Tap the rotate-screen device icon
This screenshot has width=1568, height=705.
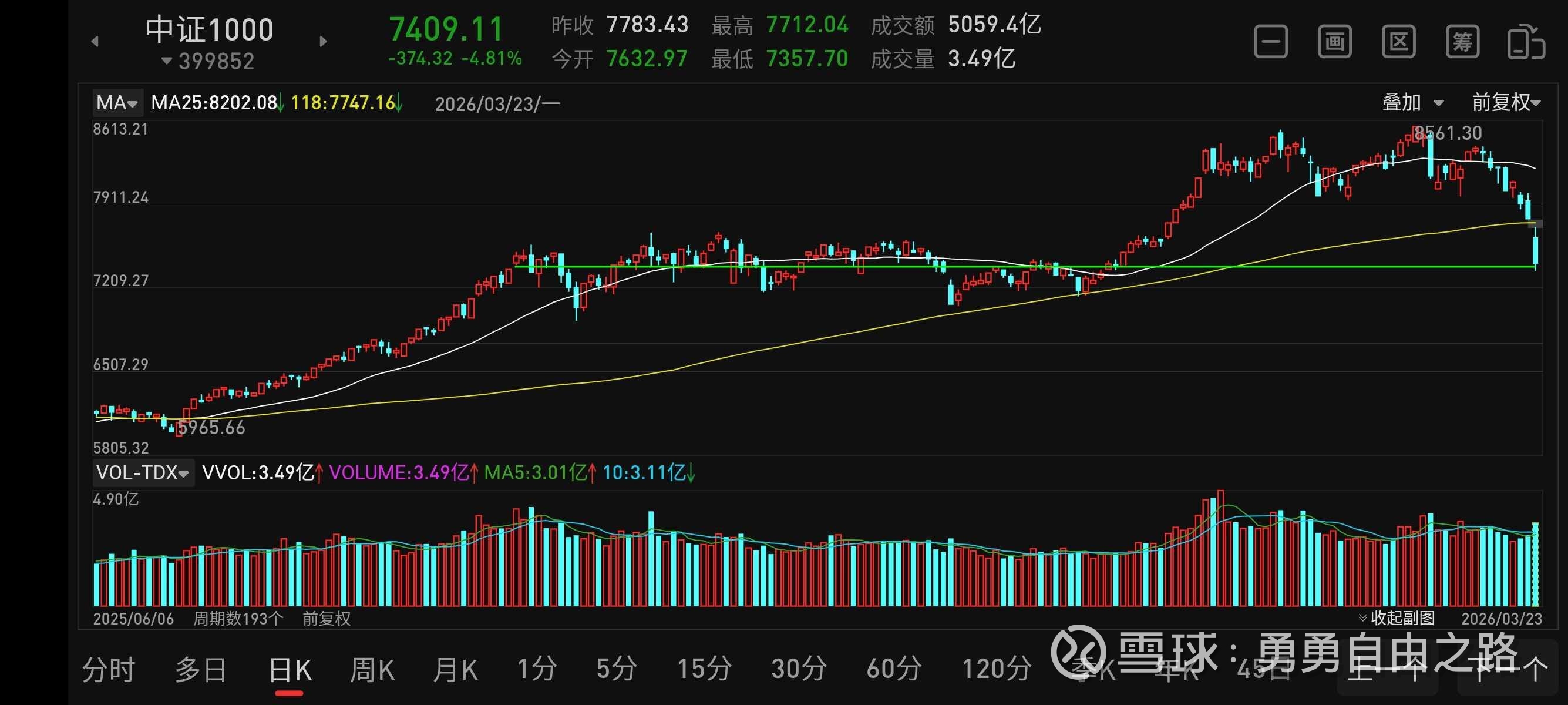(x=1526, y=42)
